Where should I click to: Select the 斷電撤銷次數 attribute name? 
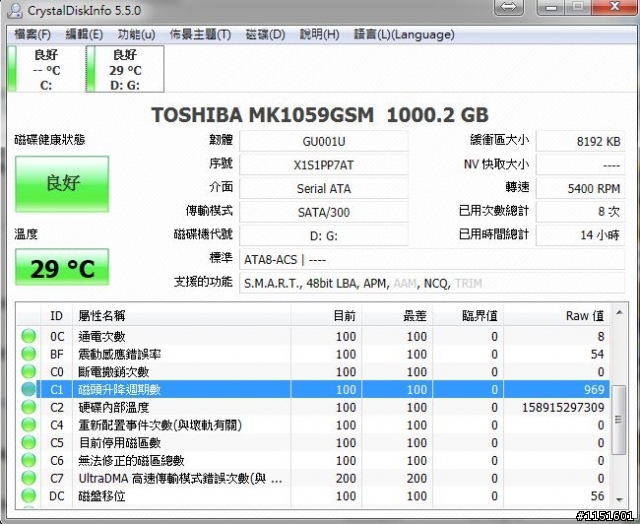click(x=113, y=372)
